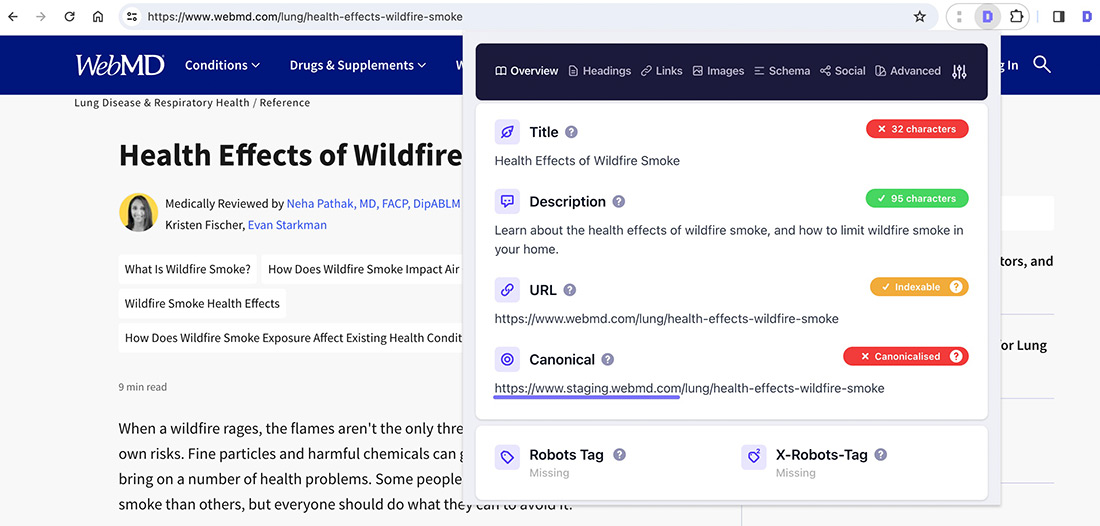Image resolution: width=1100 pixels, height=526 pixels.
Task: Go back with the browser back arrow
Action: pyautogui.click(x=13, y=17)
